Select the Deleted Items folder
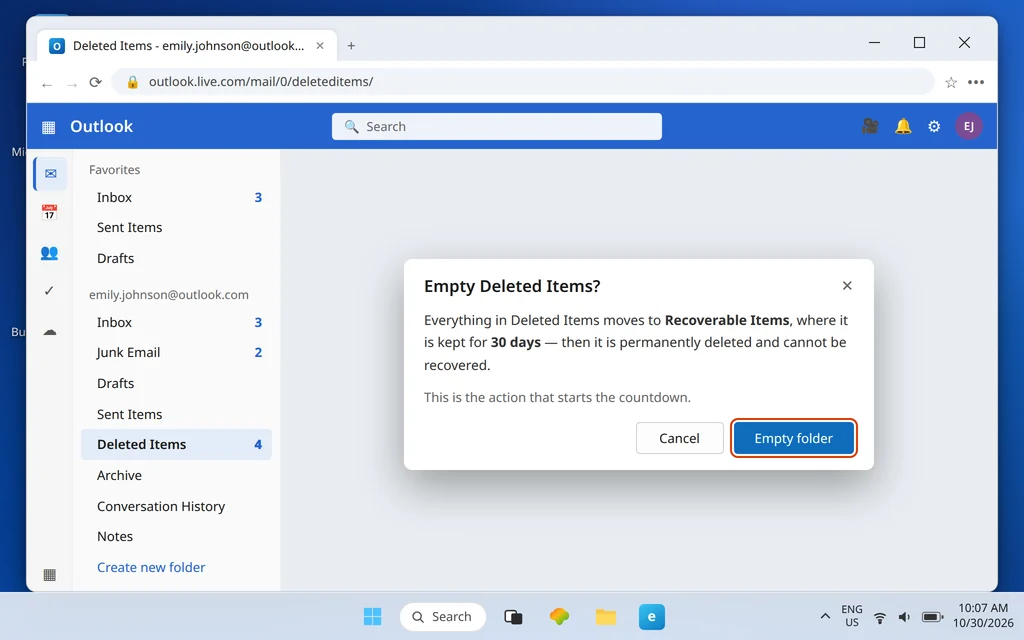Image resolution: width=1024 pixels, height=640 pixels. [176, 445]
